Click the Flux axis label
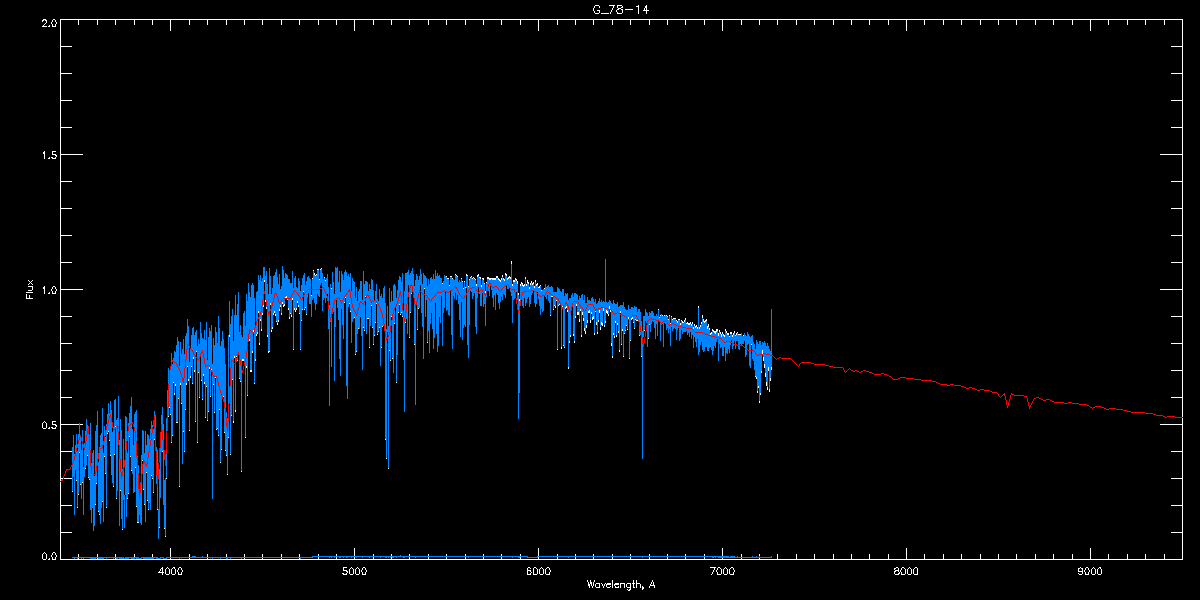1200x600 pixels. [x=29, y=289]
